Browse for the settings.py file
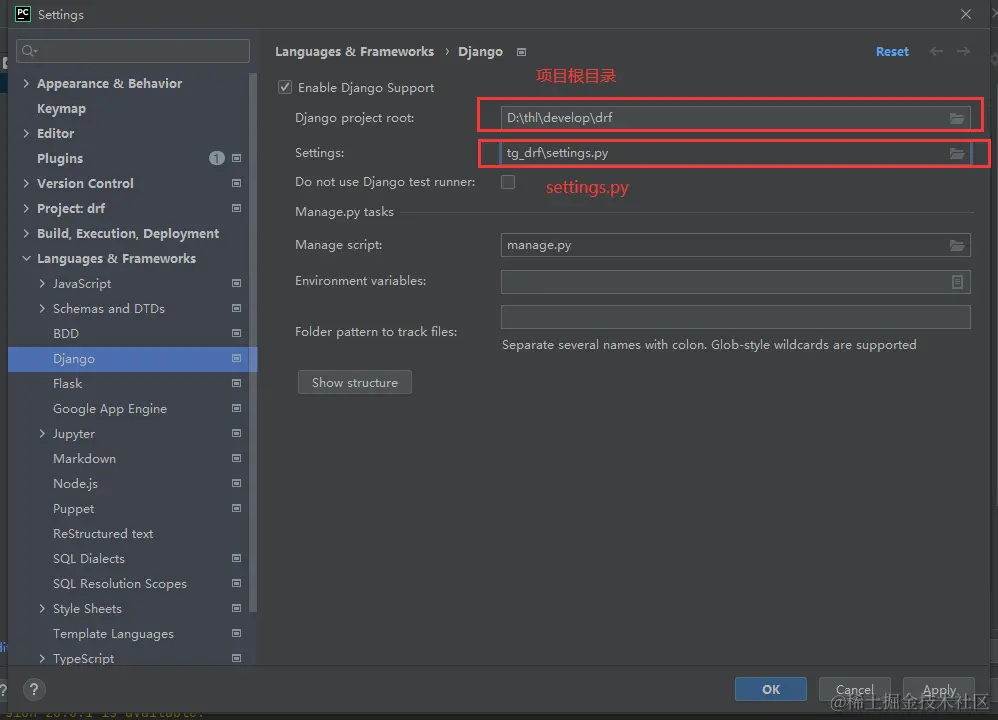The image size is (998, 720). (957, 153)
